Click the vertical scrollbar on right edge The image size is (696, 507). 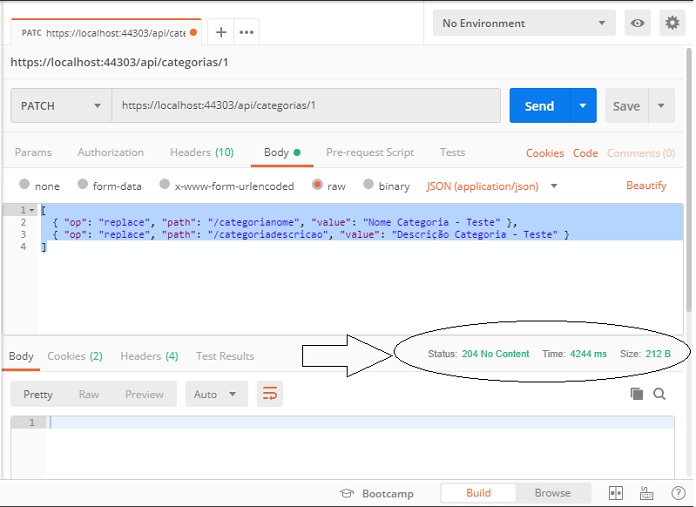coord(689,180)
